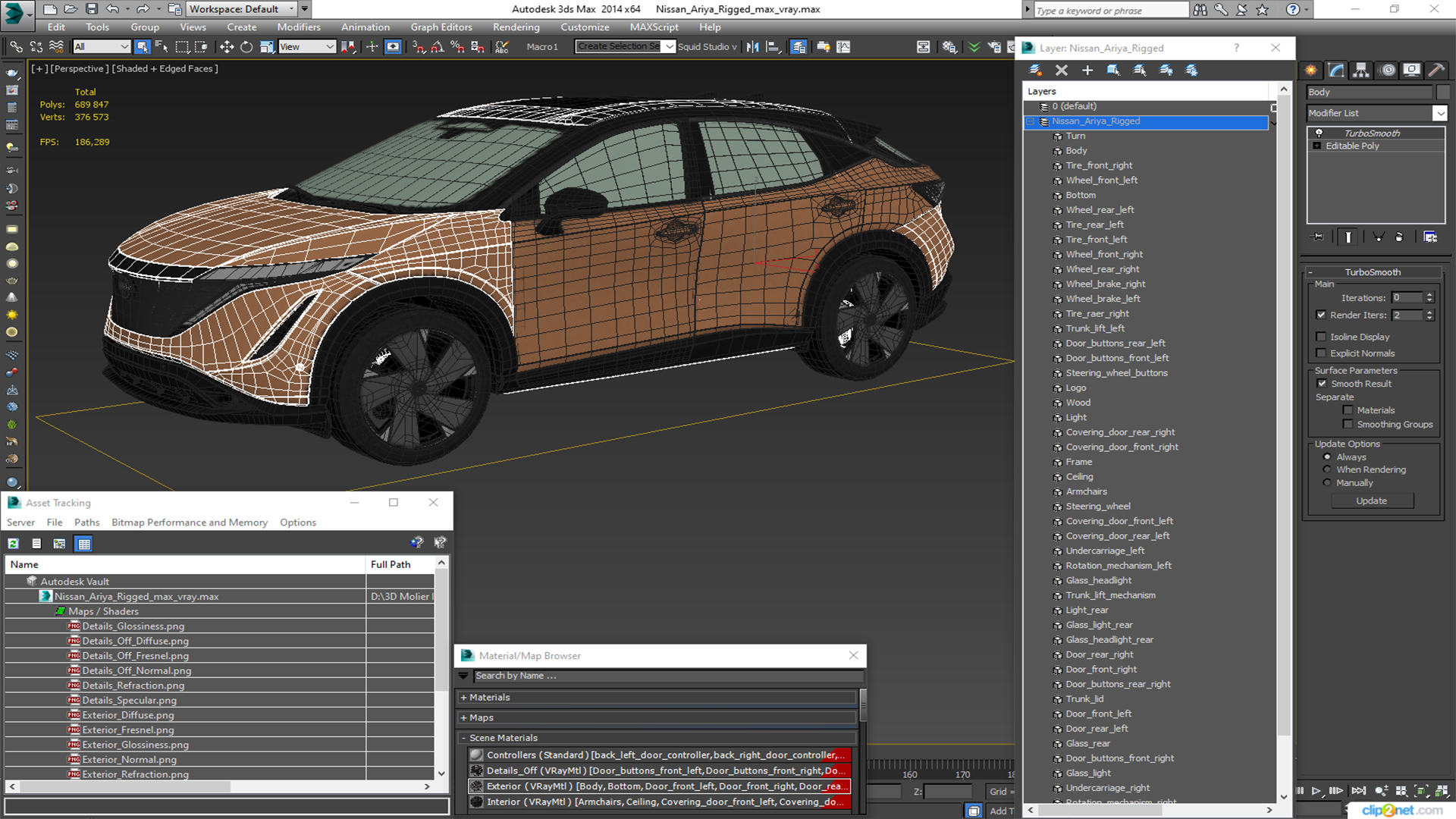Open the Motion command panel tab
1456x819 pixels.
[x=1388, y=71]
